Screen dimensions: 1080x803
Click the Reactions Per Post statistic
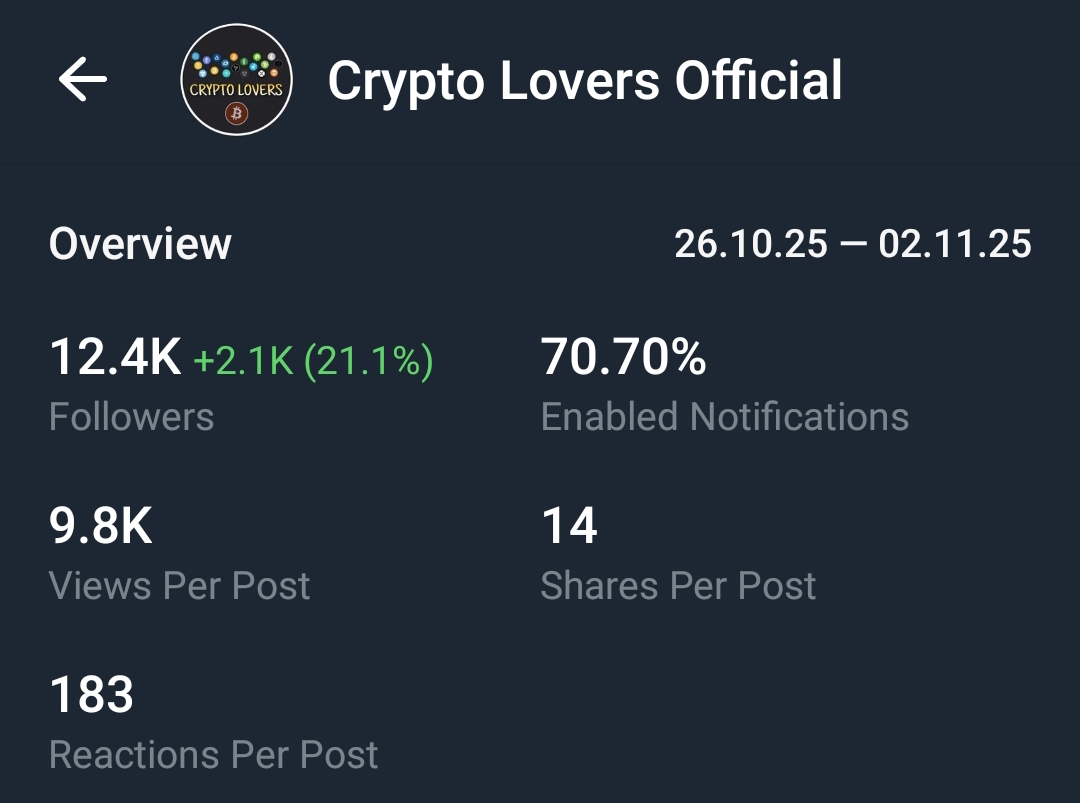214,725
